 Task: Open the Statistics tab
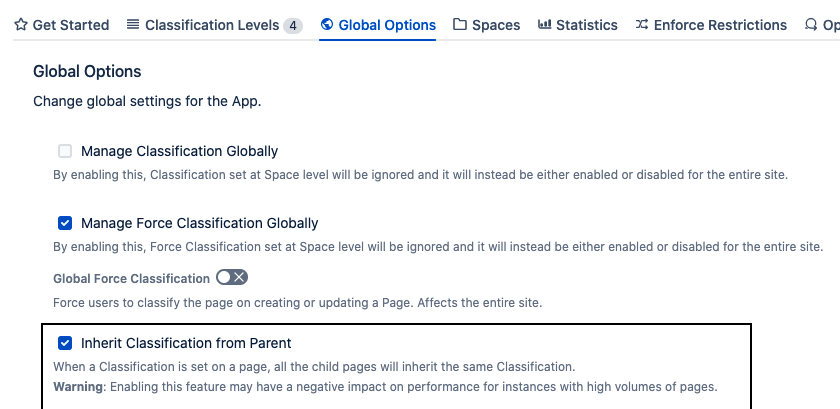point(587,25)
